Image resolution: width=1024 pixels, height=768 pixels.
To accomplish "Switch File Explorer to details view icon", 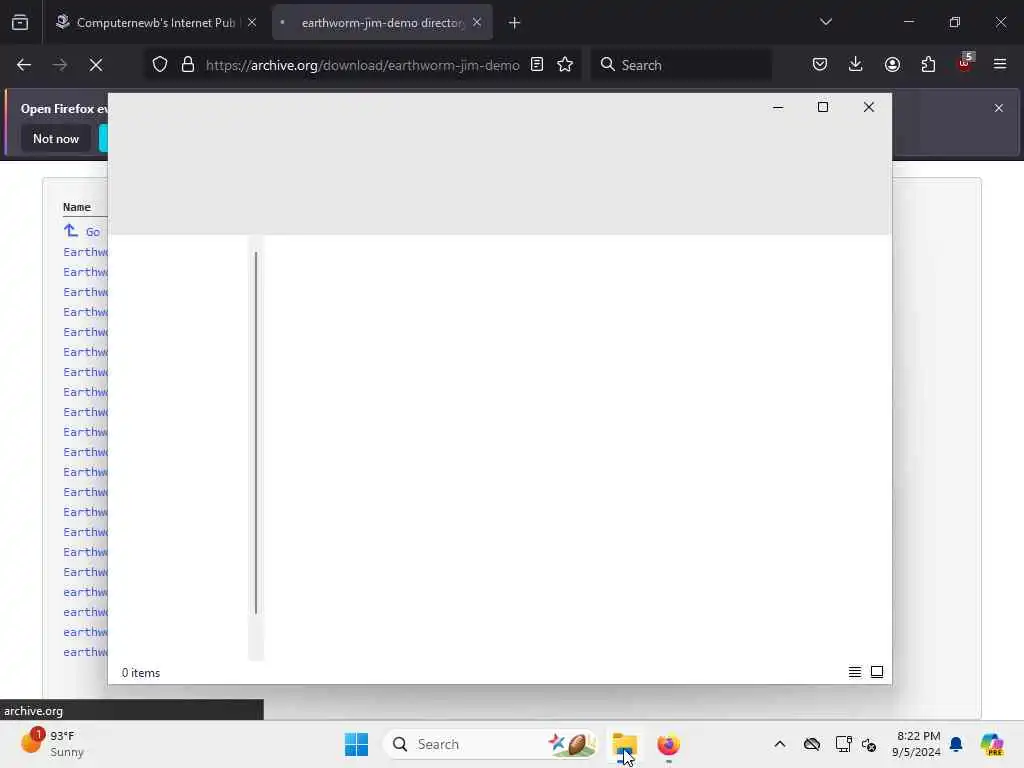I will point(854,672).
